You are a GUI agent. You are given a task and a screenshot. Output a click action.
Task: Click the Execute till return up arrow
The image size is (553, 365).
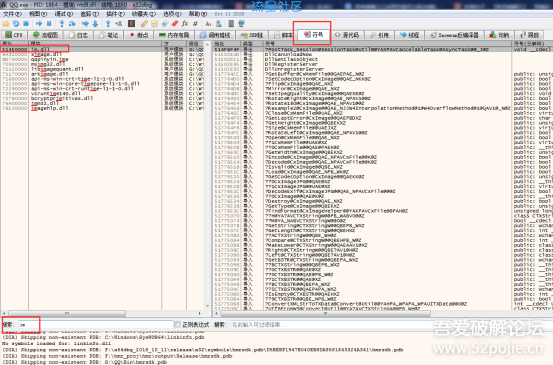coord(108,24)
